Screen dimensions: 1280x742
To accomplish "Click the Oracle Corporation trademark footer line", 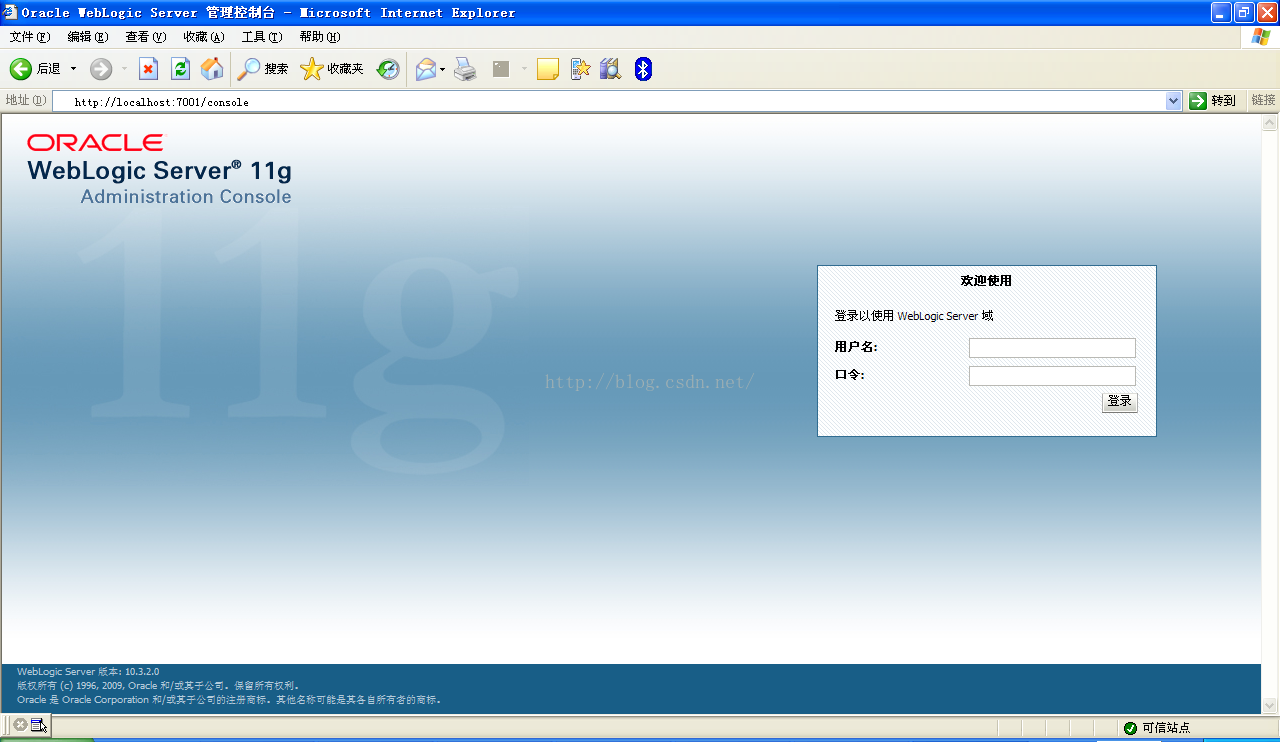I will tap(229, 700).
